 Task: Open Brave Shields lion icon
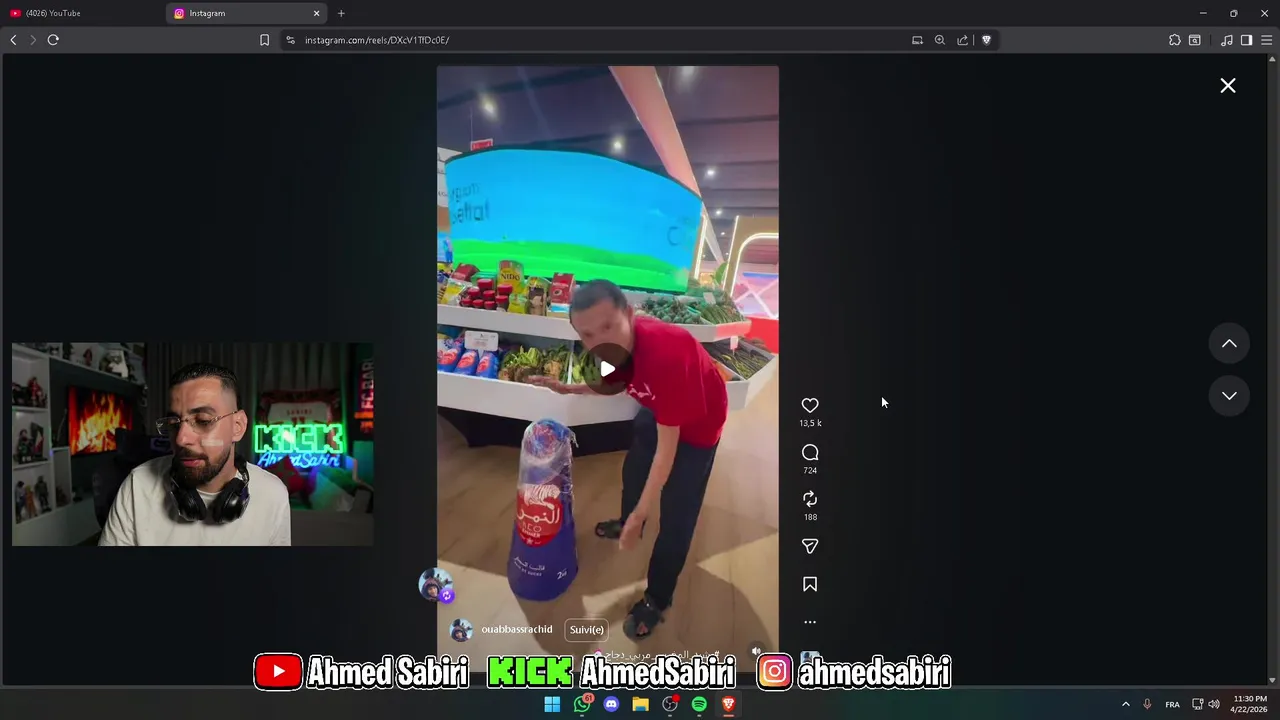click(x=986, y=40)
